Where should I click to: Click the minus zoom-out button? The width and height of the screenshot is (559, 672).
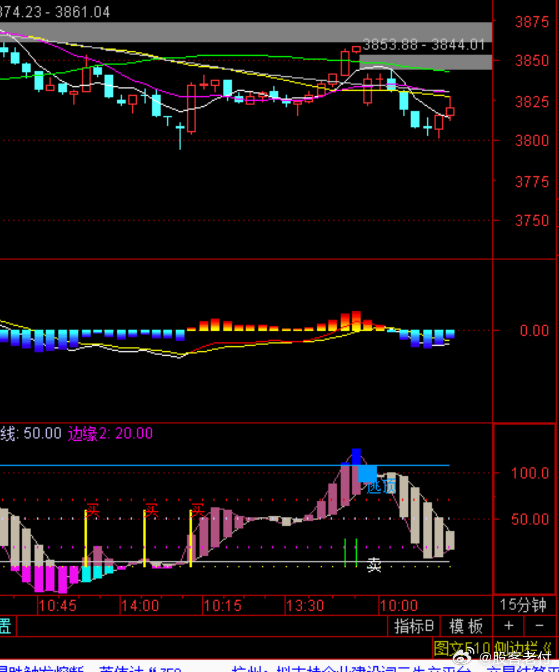point(539,626)
